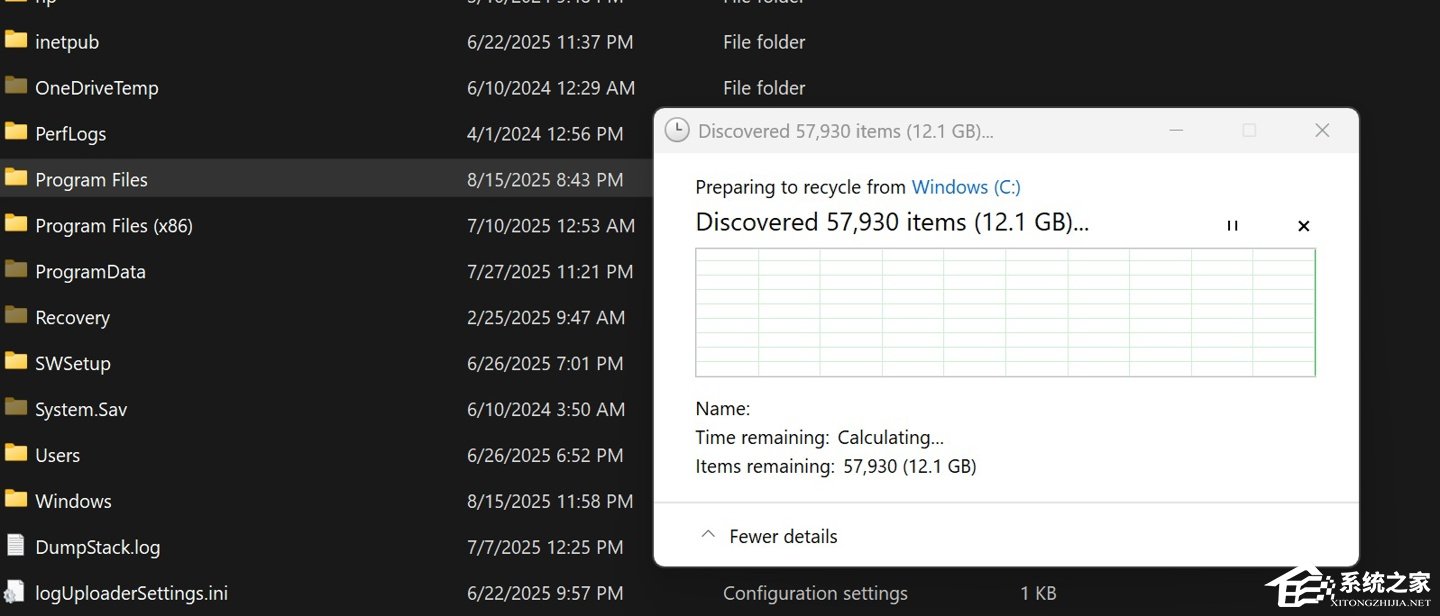
Task: Select the ProgramData folder icon
Action: pos(16,271)
